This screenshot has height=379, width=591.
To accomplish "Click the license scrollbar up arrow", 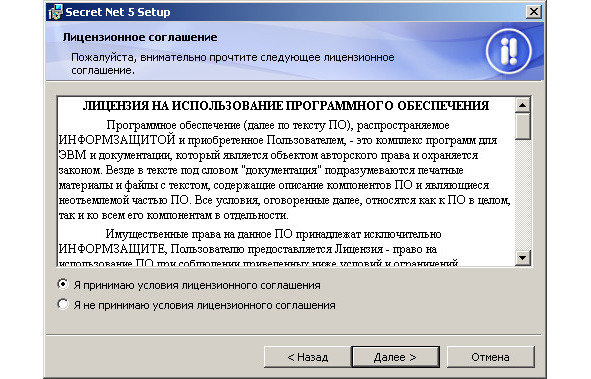I will tap(522, 105).
